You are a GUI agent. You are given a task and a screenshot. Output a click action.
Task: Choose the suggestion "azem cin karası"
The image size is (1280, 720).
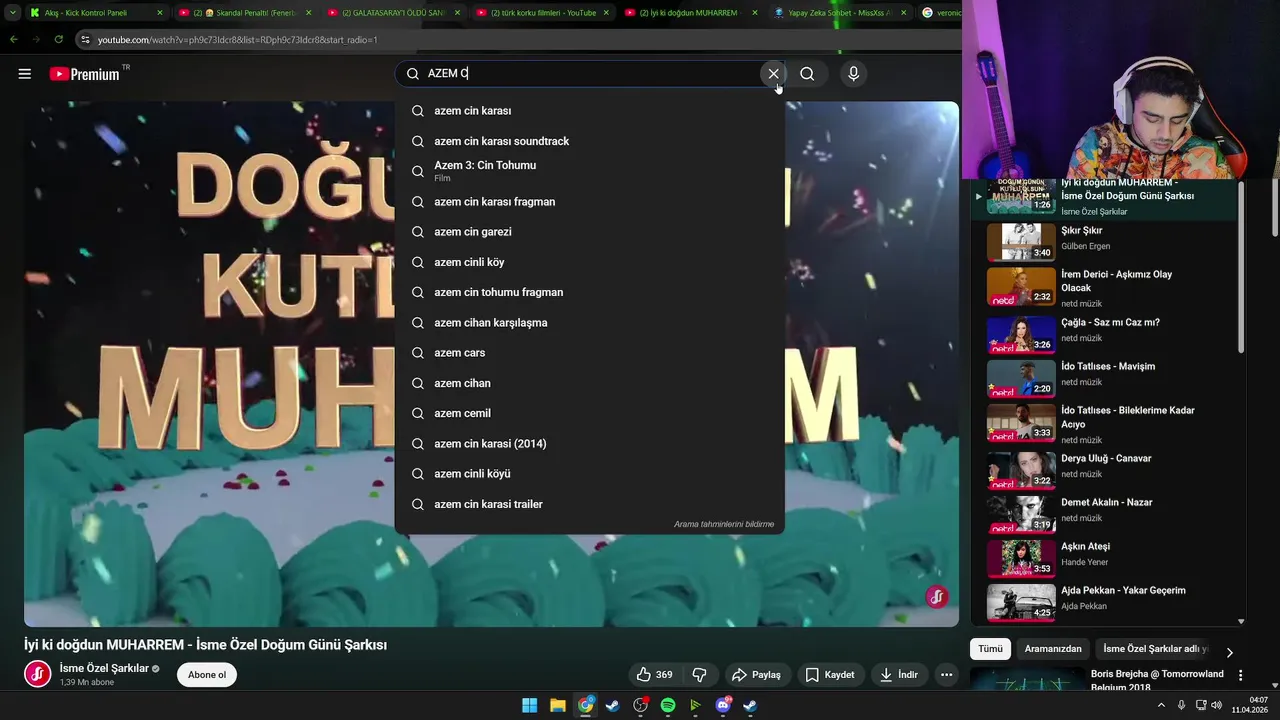tap(590, 111)
